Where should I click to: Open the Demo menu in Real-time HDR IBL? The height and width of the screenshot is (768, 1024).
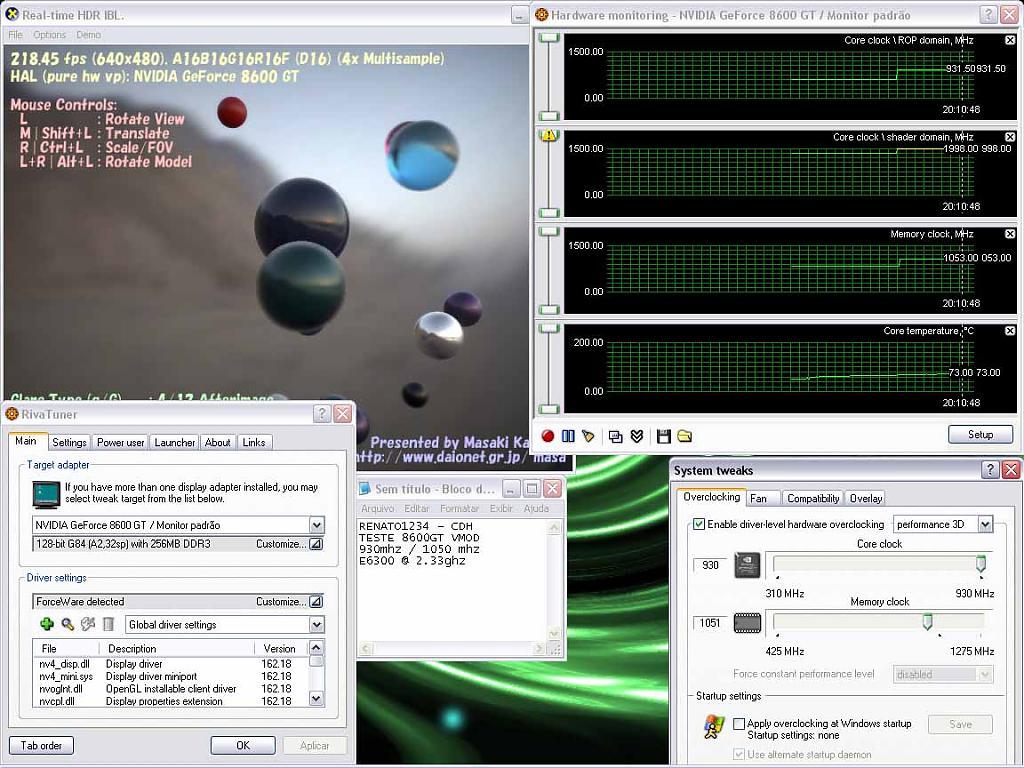(x=89, y=35)
